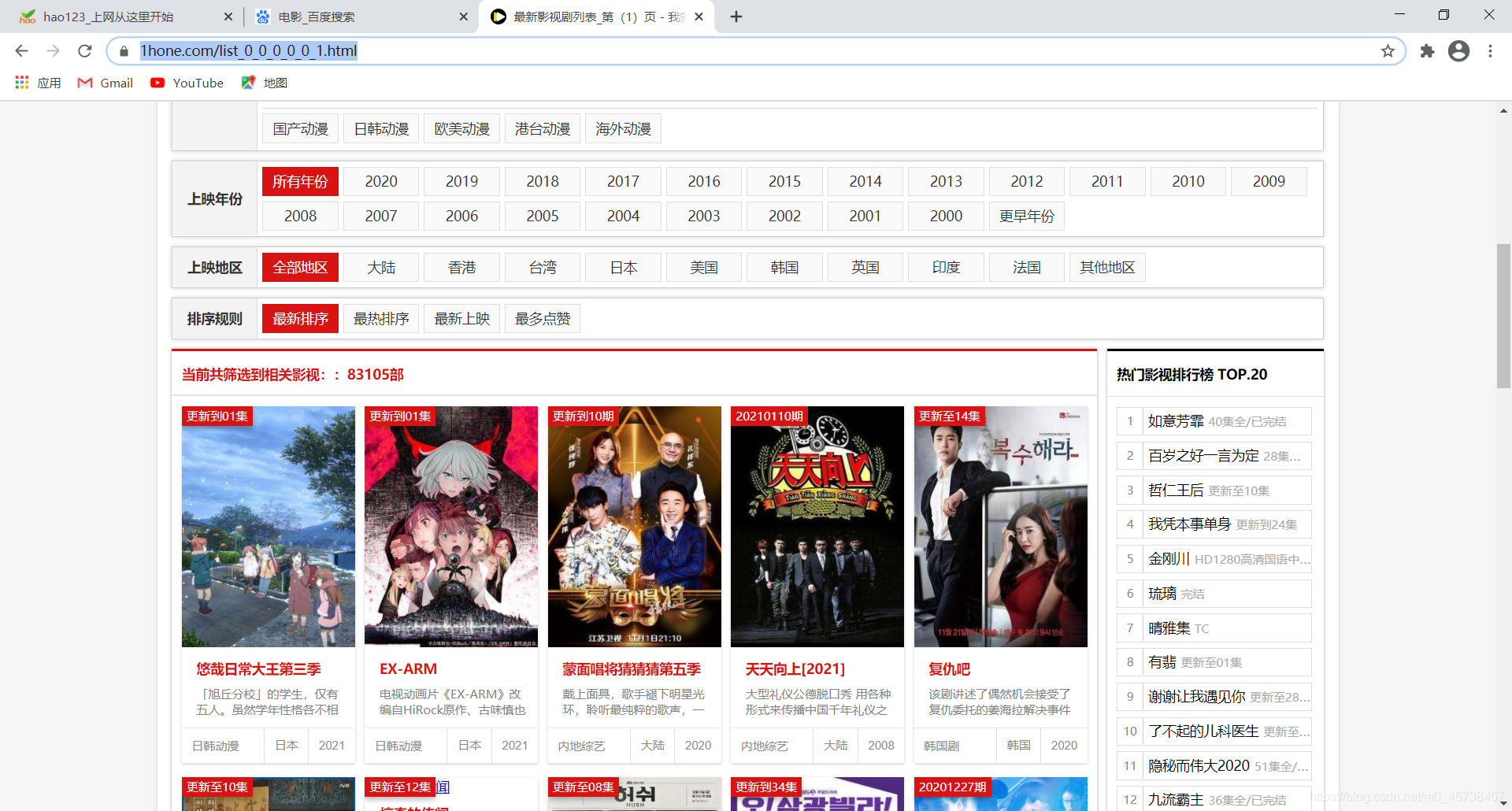This screenshot has width=1512, height=811.
Task: Click scrollbar up arrow
Action: pyautogui.click(x=1503, y=111)
